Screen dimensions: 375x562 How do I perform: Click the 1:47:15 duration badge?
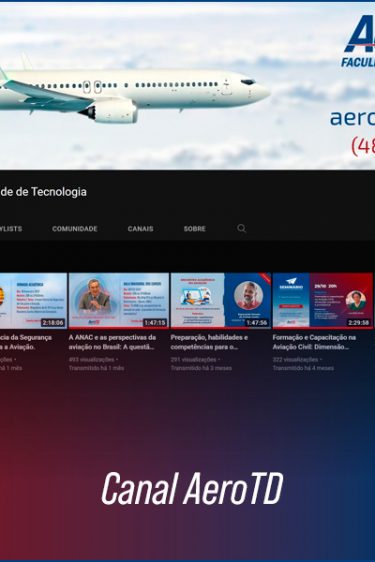tap(155, 323)
